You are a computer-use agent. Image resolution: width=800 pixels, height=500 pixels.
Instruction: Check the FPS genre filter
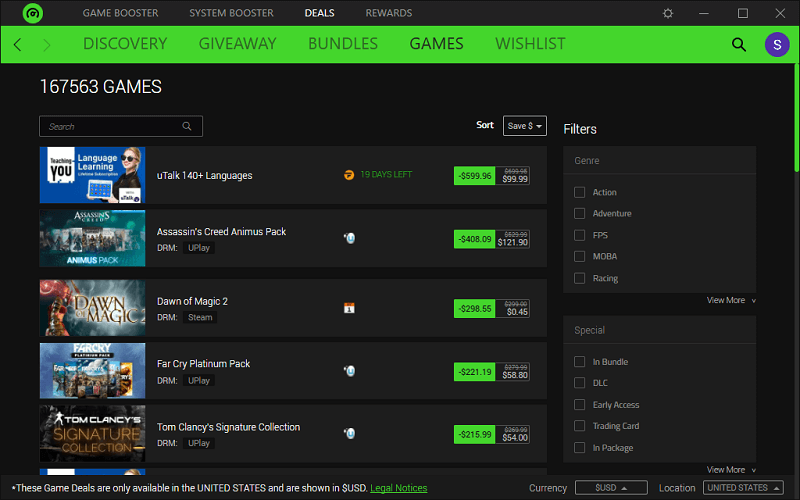click(580, 235)
